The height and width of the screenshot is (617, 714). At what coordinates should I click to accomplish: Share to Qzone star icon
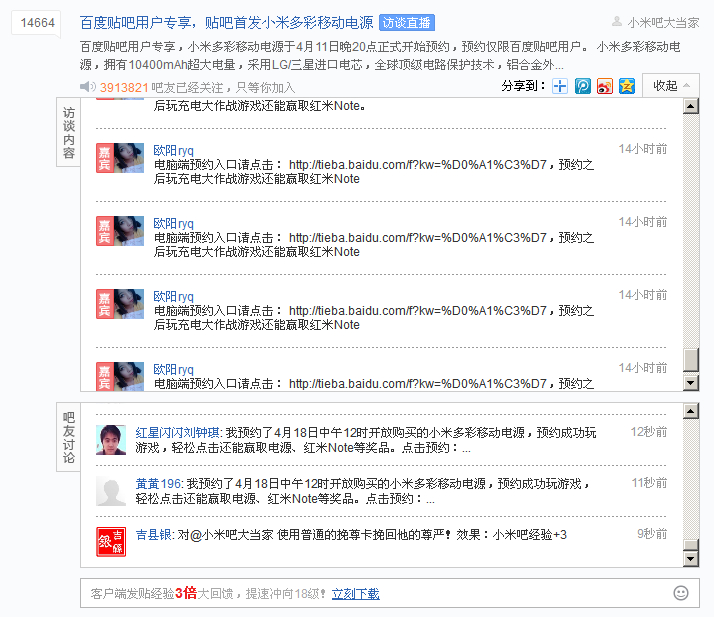point(627,86)
